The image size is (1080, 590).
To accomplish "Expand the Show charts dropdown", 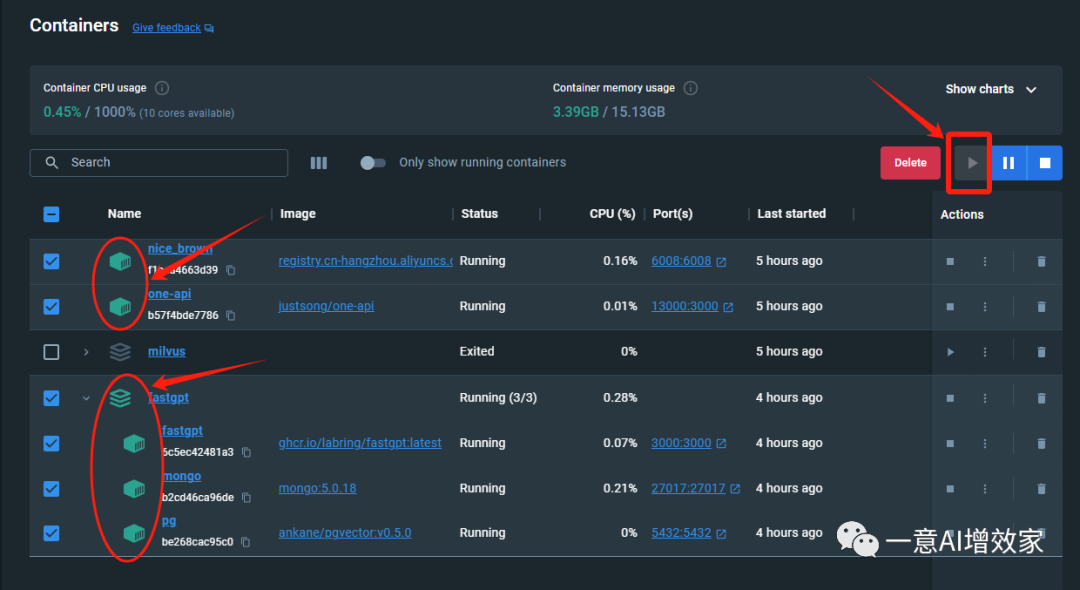I will (990, 89).
